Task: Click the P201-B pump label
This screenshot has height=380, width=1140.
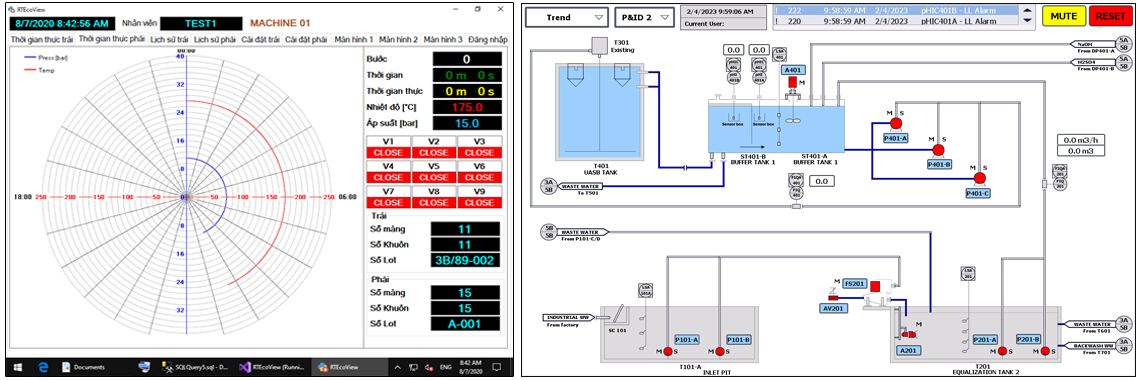Action: click(1028, 339)
